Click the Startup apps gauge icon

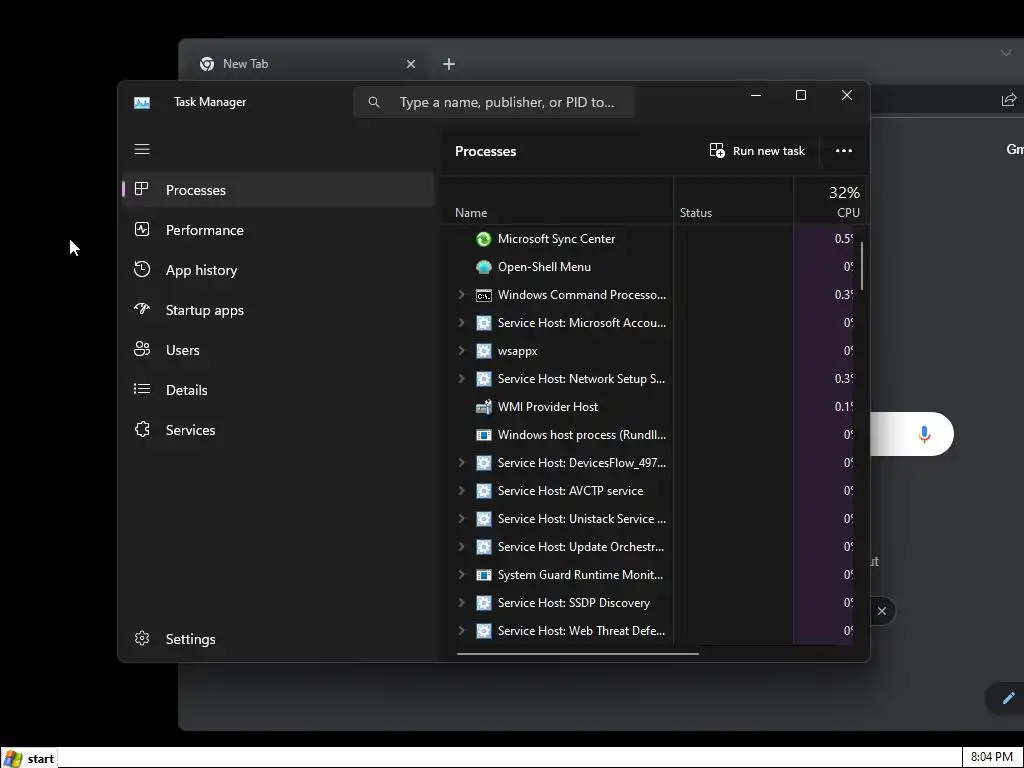(x=142, y=308)
